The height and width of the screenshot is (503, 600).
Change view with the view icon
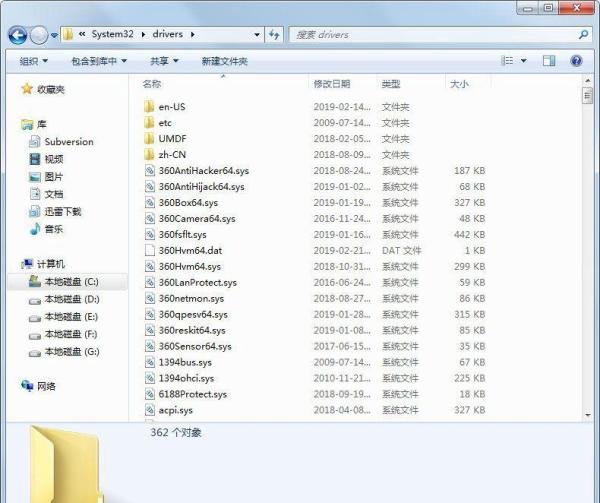(507, 60)
